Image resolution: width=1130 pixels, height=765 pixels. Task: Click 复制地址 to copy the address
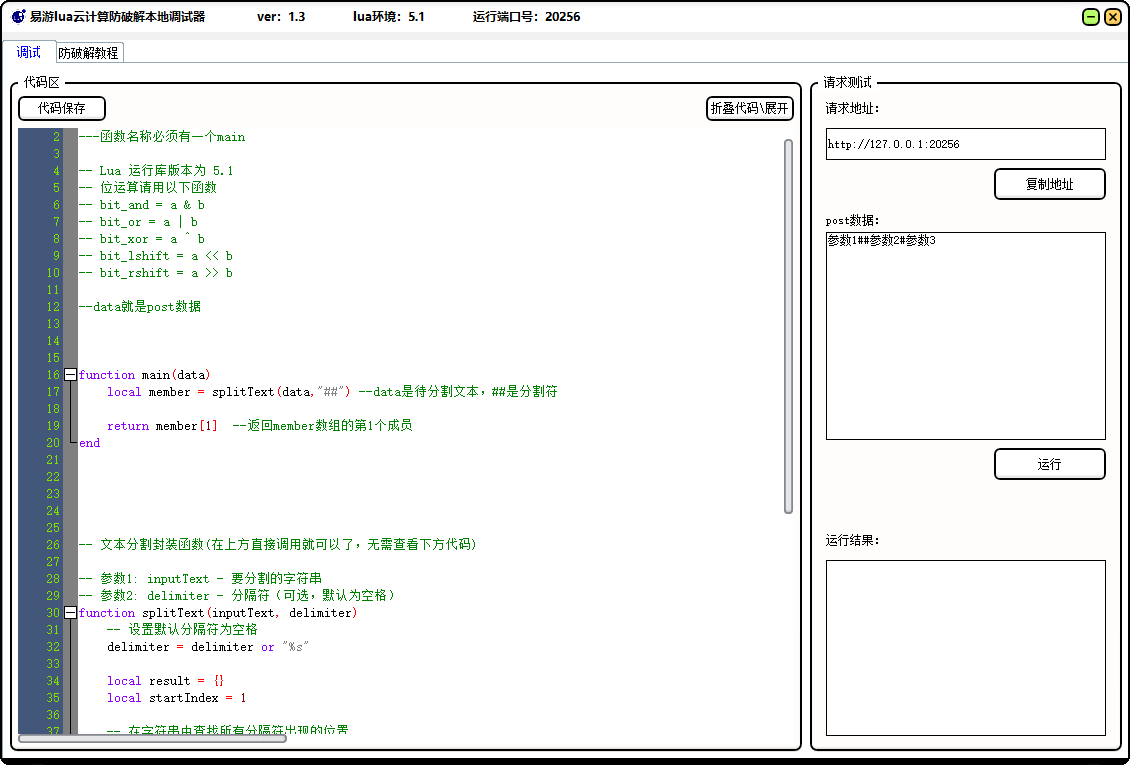[x=1049, y=183]
